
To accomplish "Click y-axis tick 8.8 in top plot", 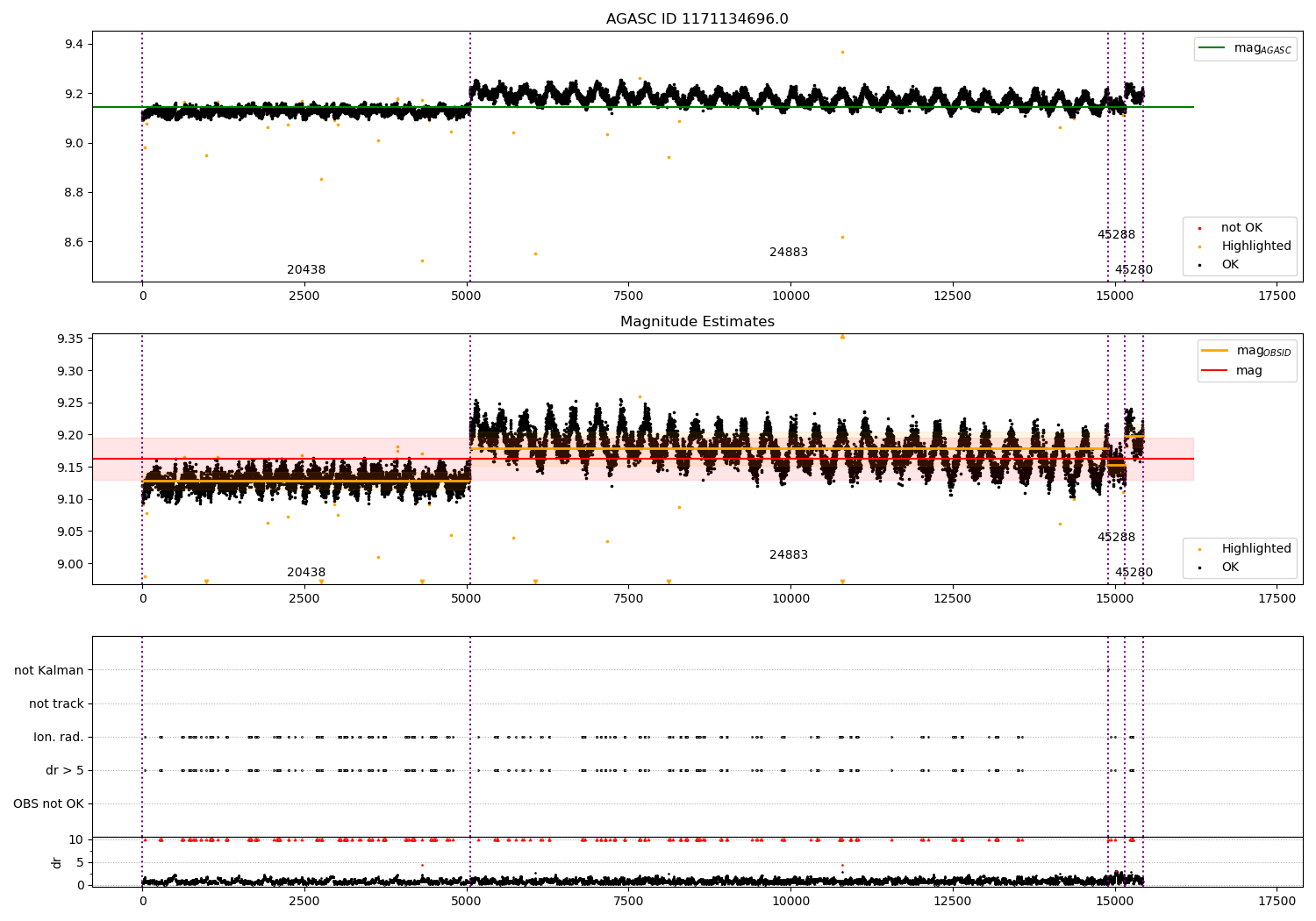I will click(73, 193).
